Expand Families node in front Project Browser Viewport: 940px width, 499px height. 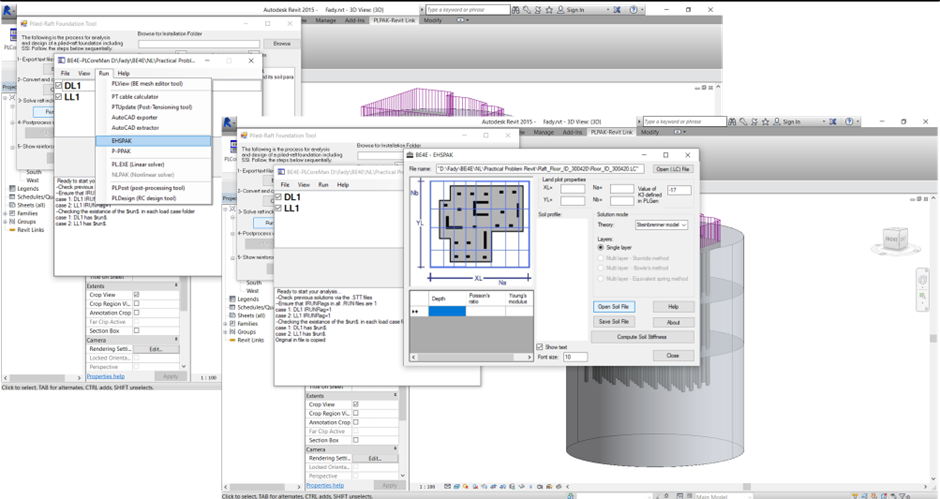(225, 324)
